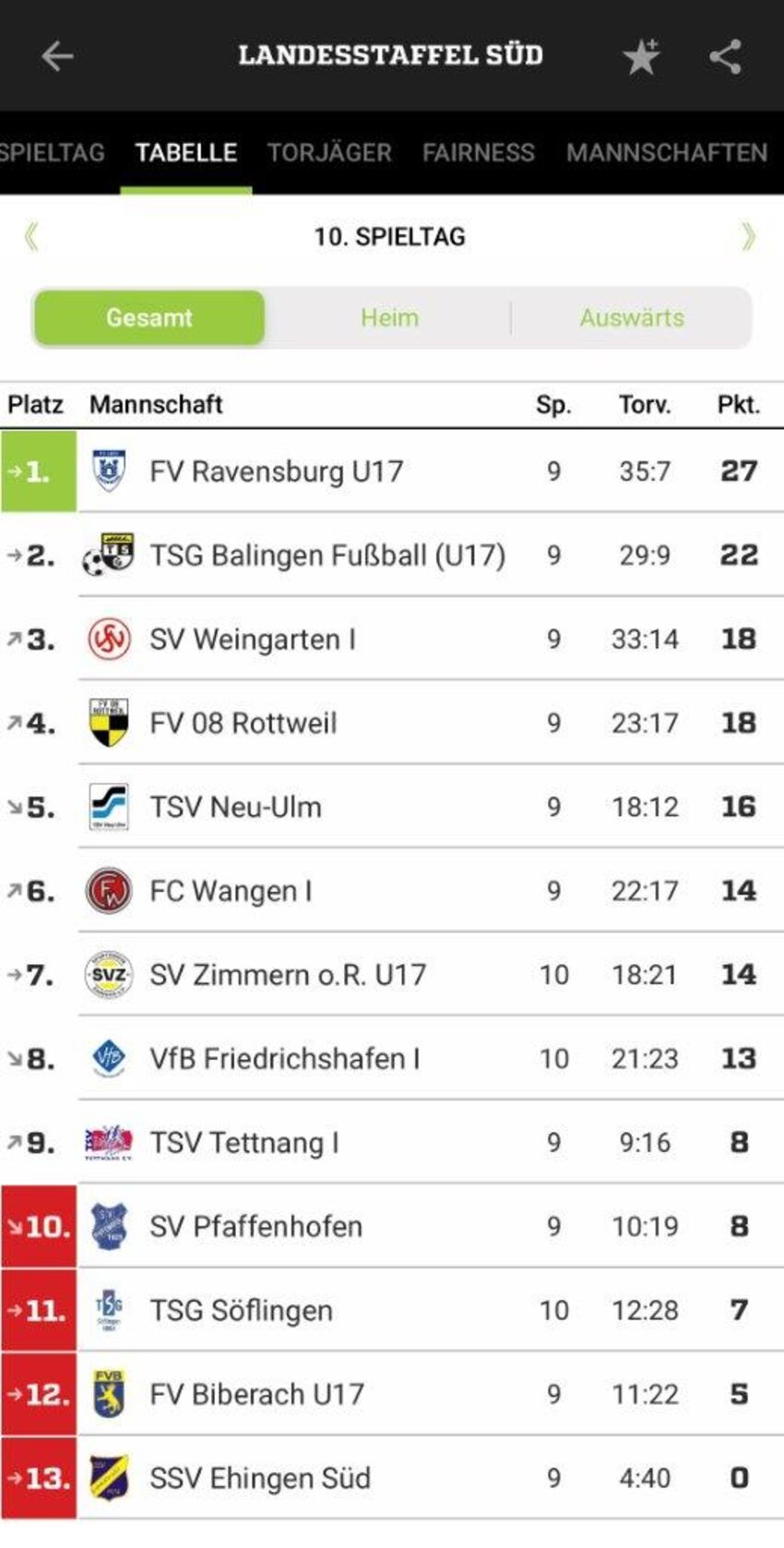Add league to favorites with star icon
This screenshot has width=784, height=1548.
click(641, 56)
